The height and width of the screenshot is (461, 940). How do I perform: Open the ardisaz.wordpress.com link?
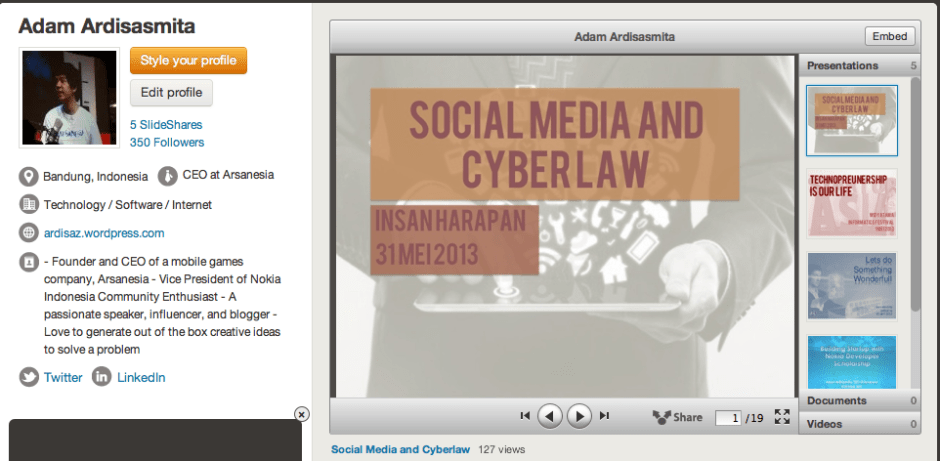coord(104,233)
